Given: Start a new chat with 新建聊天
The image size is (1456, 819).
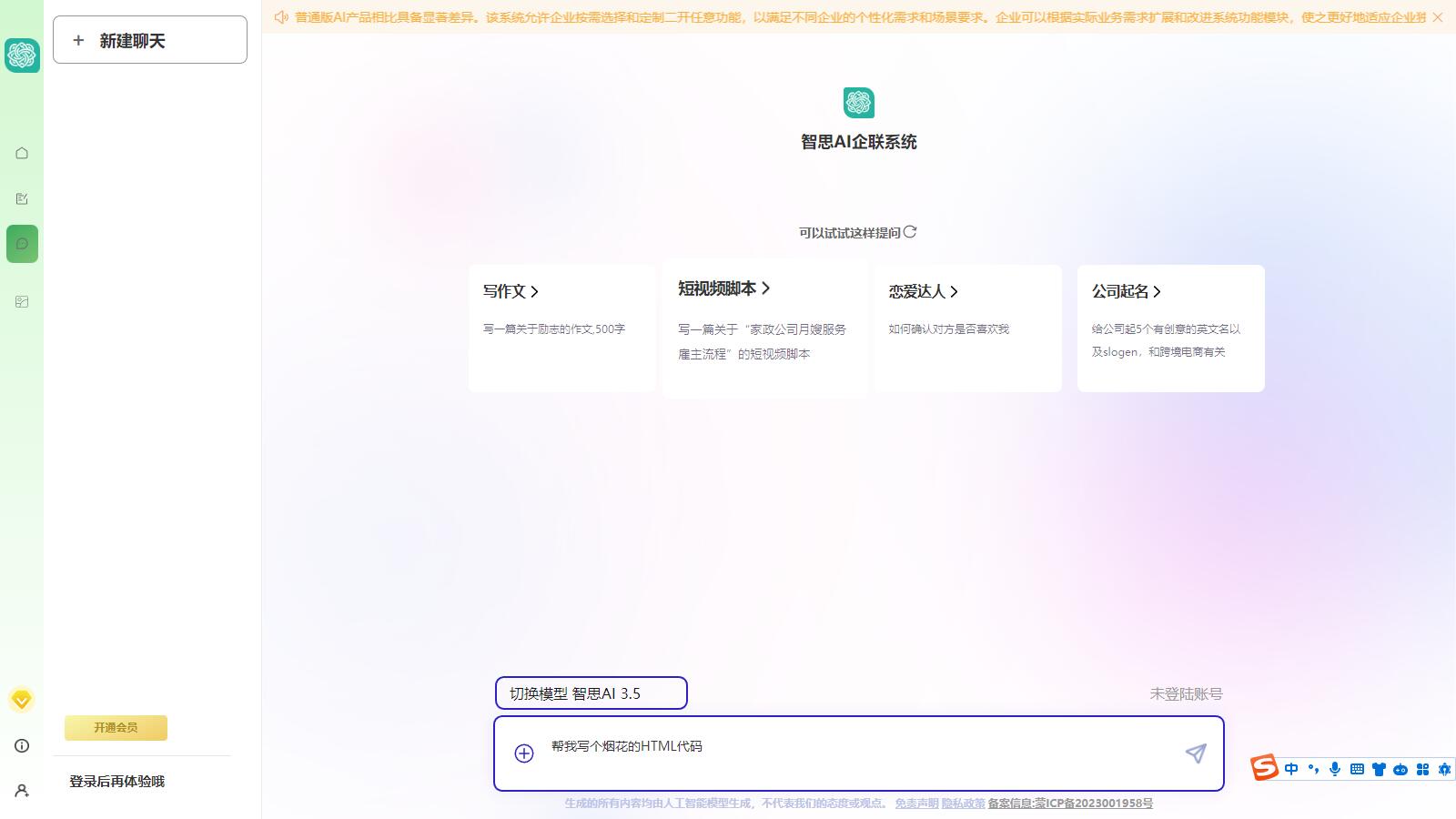Looking at the screenshot, I should click(x=150, y=40).
